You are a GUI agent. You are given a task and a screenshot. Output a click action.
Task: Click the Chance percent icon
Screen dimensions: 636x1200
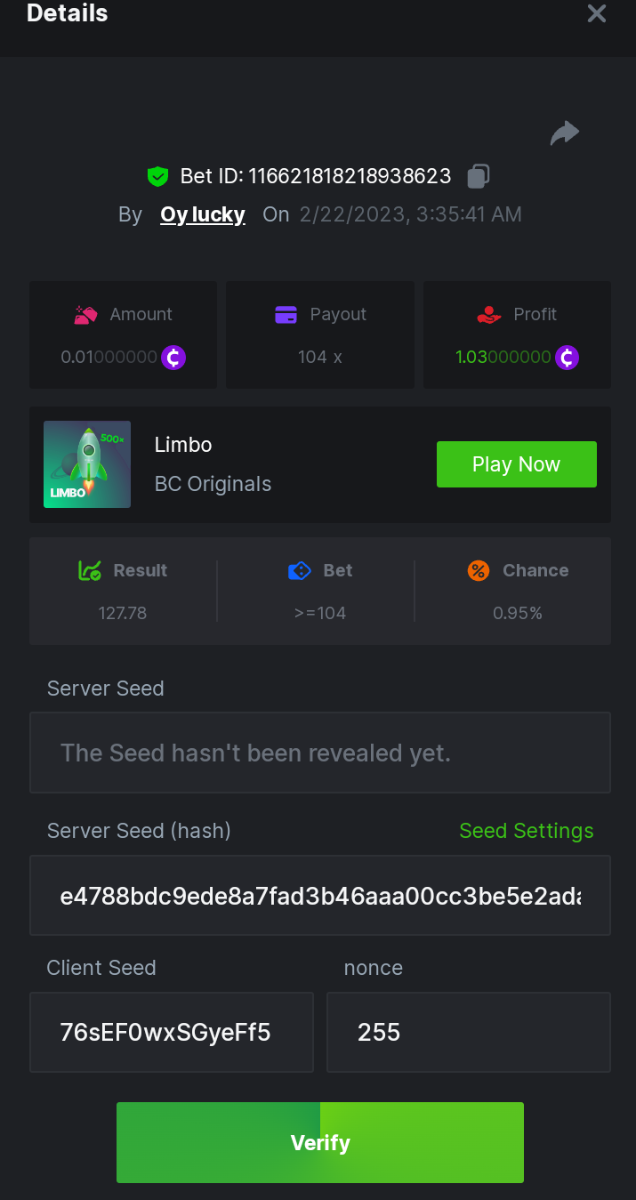click(x=479, y=571)
